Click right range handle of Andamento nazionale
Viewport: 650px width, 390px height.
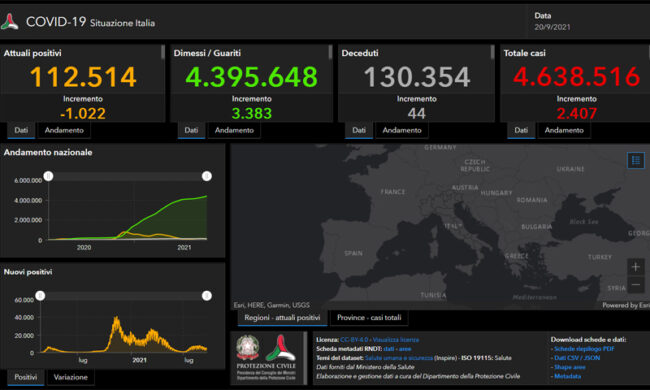coord(207,176)
